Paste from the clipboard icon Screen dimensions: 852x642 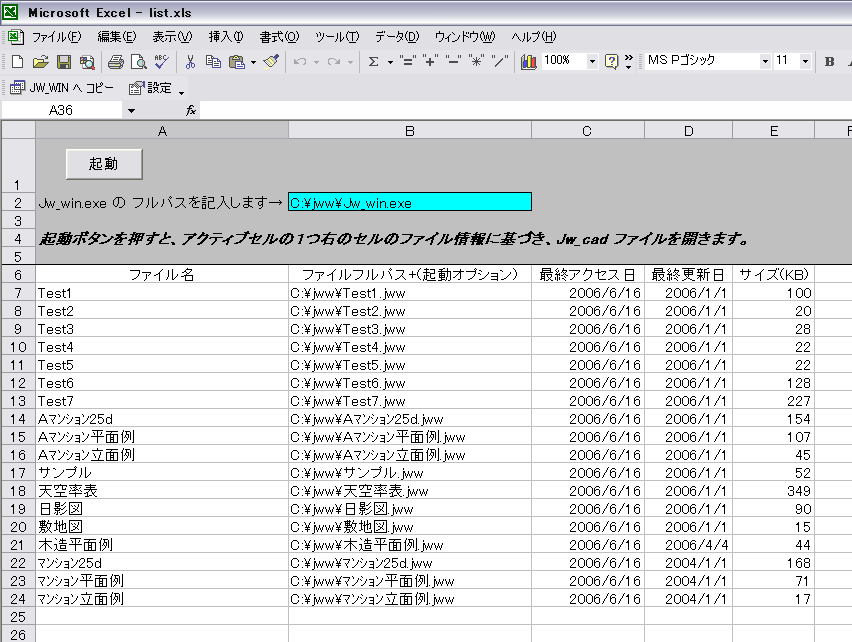click(x=236, y=62)
